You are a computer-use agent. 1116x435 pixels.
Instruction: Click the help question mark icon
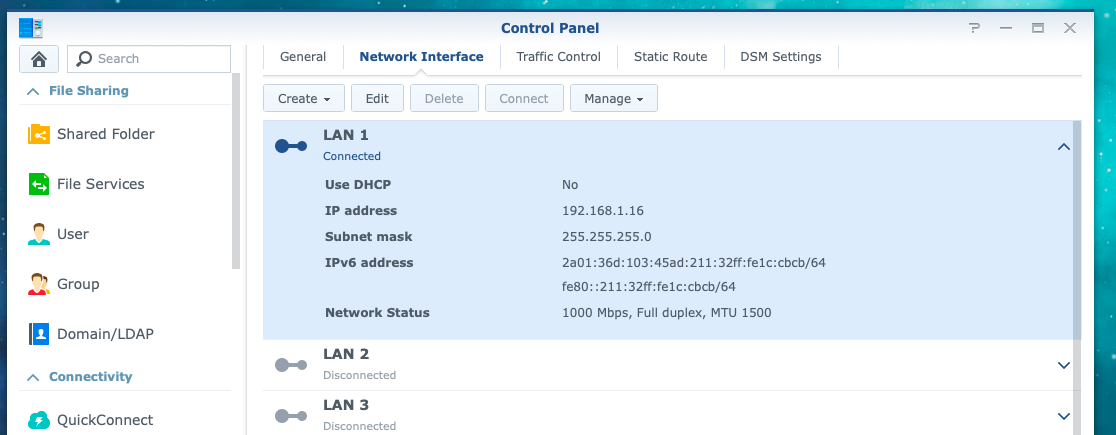coord(974,28)
